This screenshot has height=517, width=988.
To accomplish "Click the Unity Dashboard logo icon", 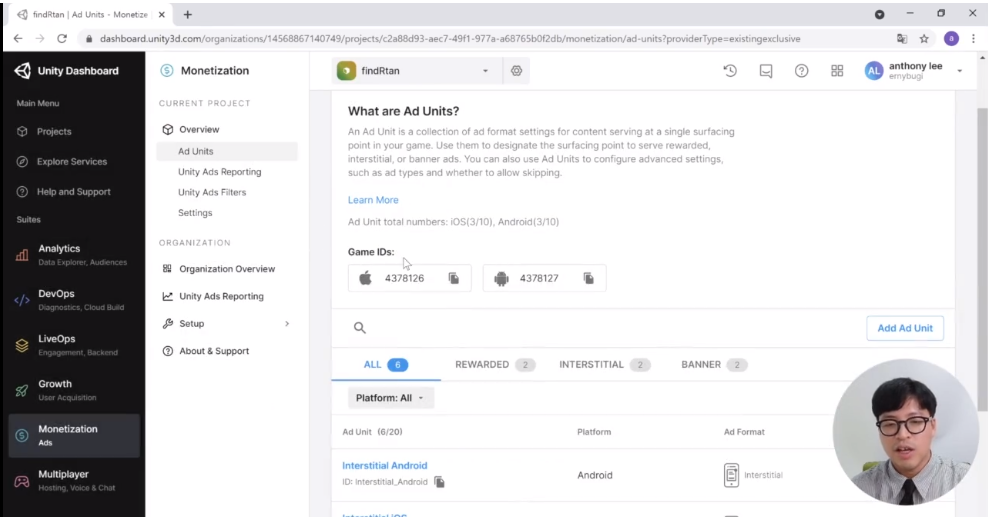I will click(x=23, y=71).
